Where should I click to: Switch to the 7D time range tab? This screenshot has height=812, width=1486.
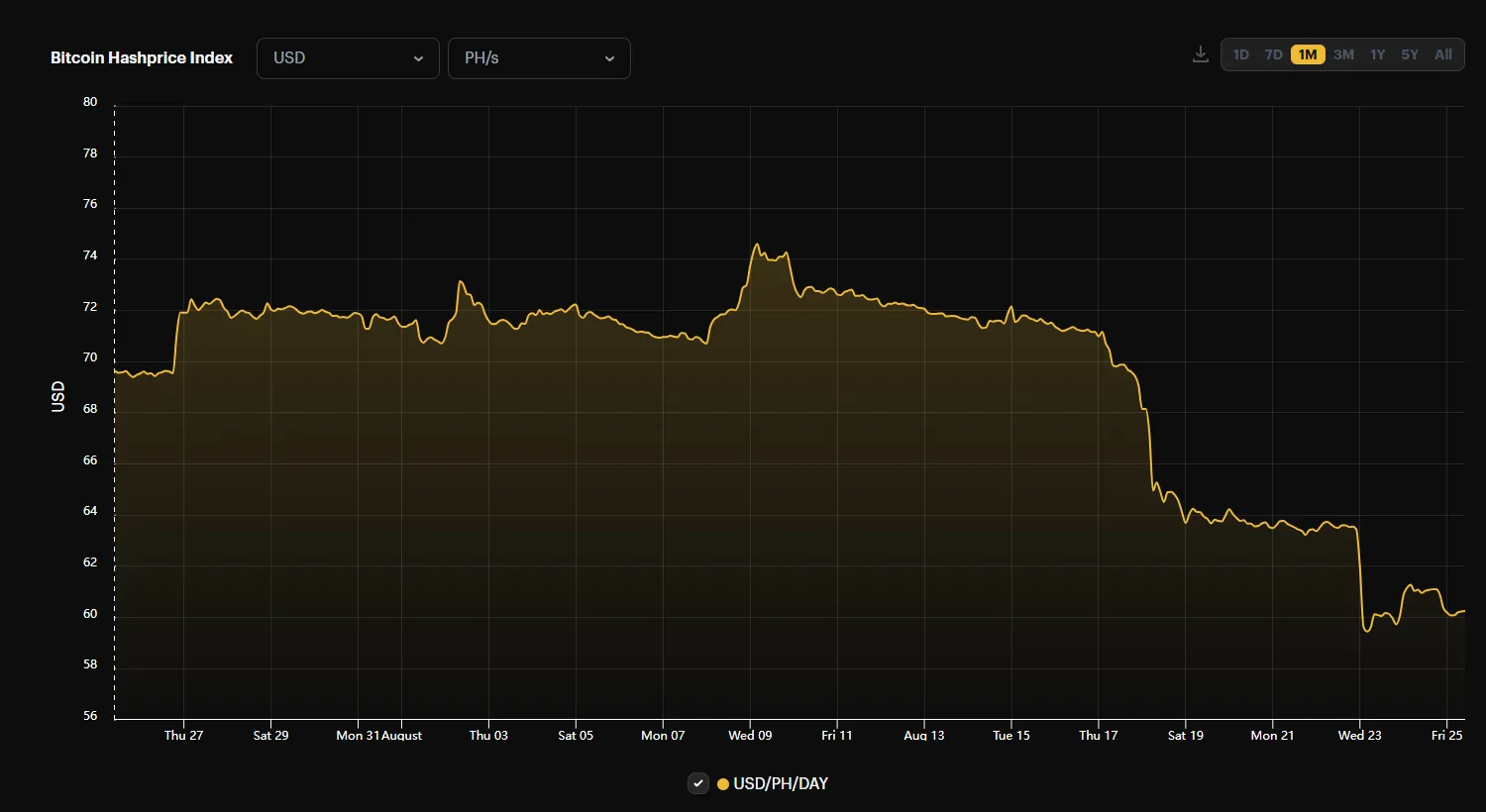pyautogui.click(x=1273, y=54)
